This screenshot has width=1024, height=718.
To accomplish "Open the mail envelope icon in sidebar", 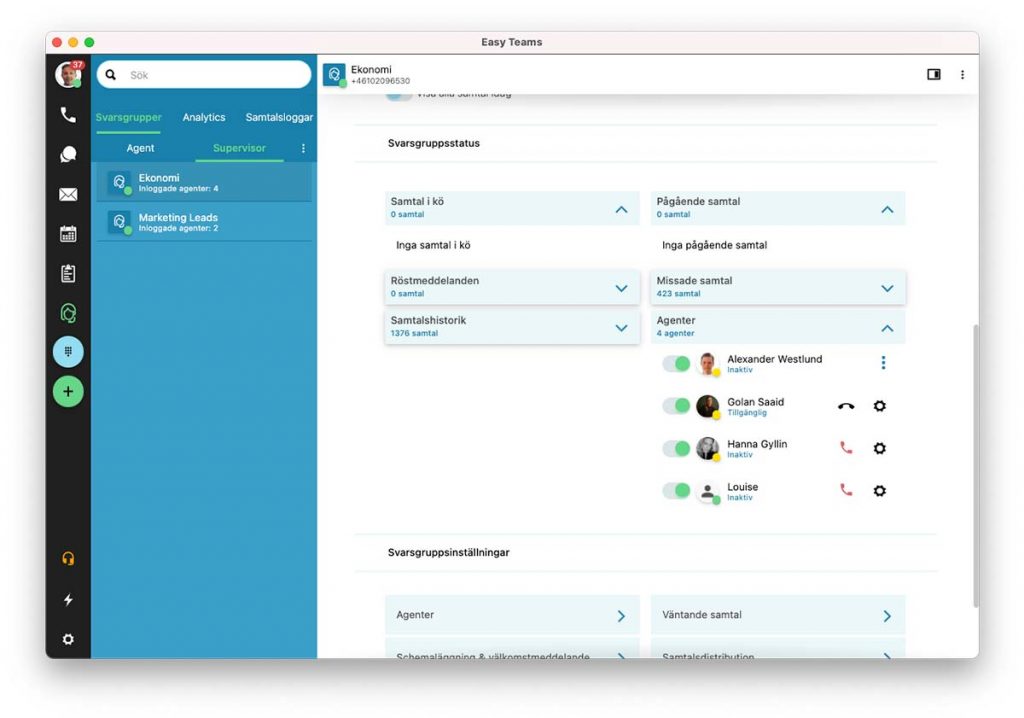I will (x=68, y=195).
